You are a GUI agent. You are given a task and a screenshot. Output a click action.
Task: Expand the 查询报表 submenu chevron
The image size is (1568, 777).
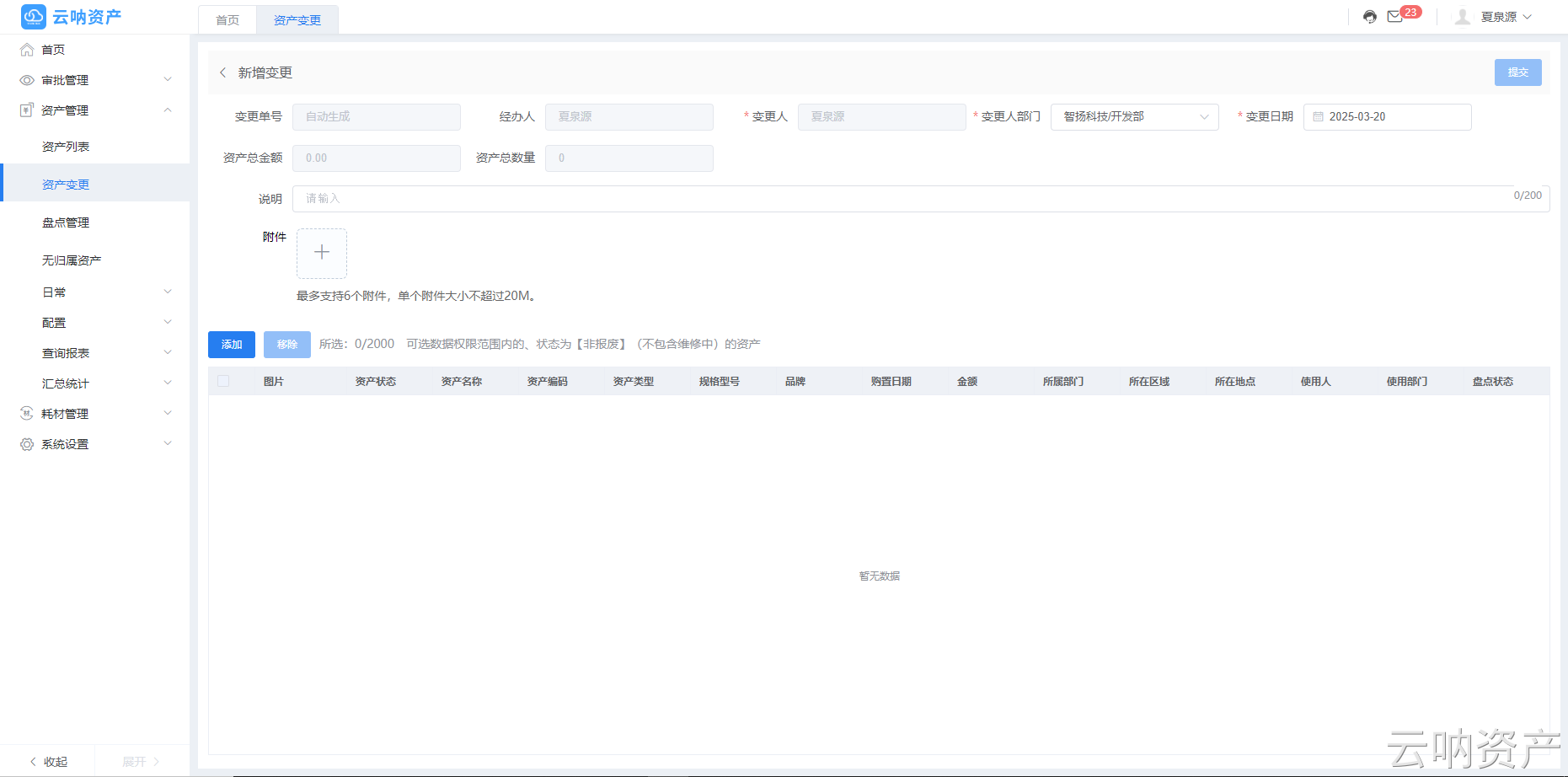(x=168, y=352)
